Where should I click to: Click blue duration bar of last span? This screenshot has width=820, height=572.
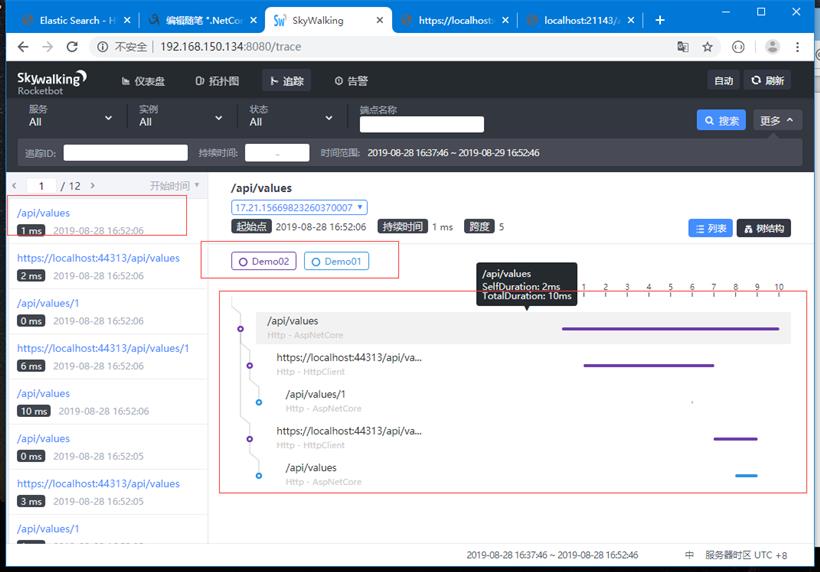[x=746, y=476]
